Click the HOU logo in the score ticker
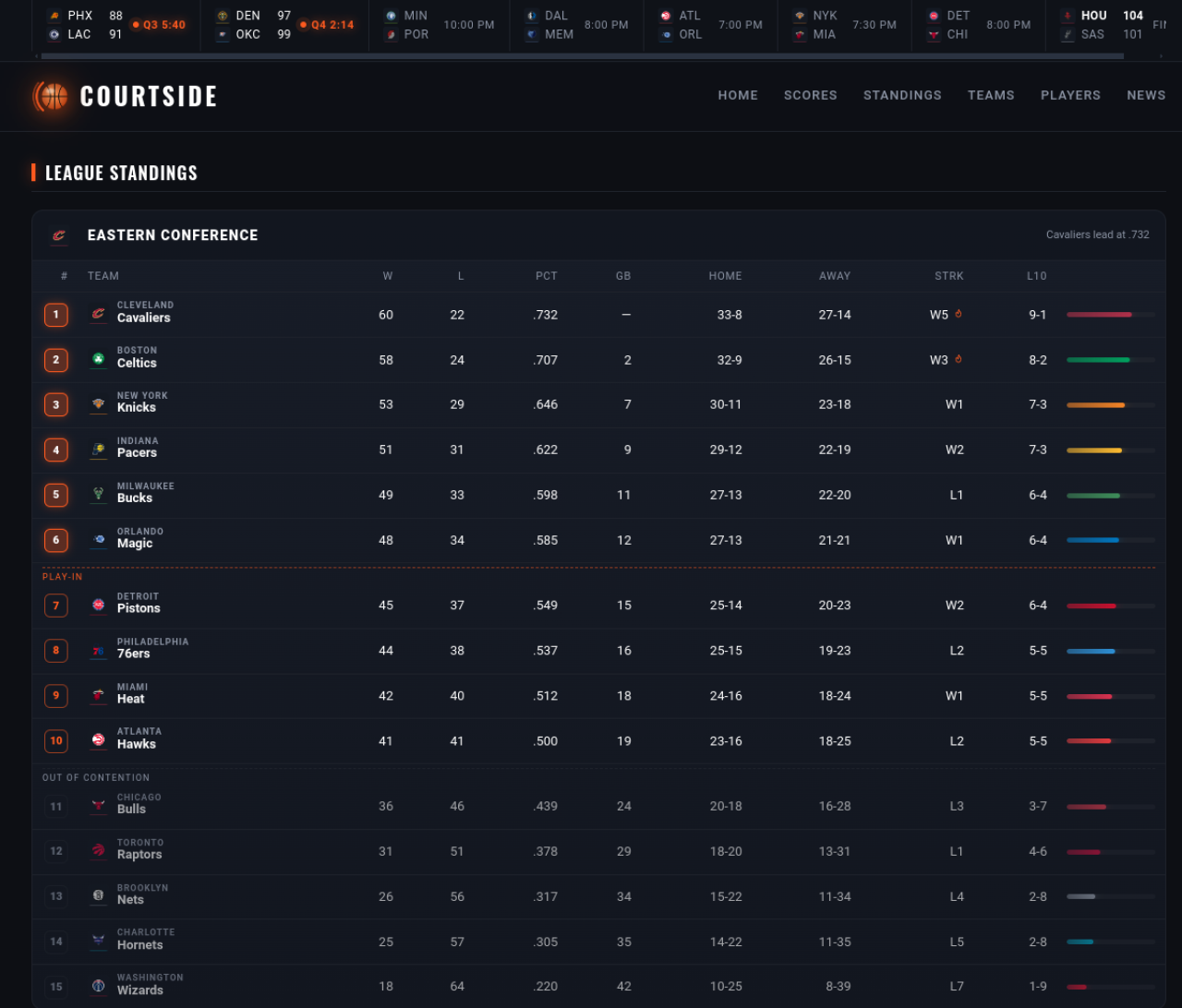This screenshot has height=1008, width=1182. click(1068, 16)
